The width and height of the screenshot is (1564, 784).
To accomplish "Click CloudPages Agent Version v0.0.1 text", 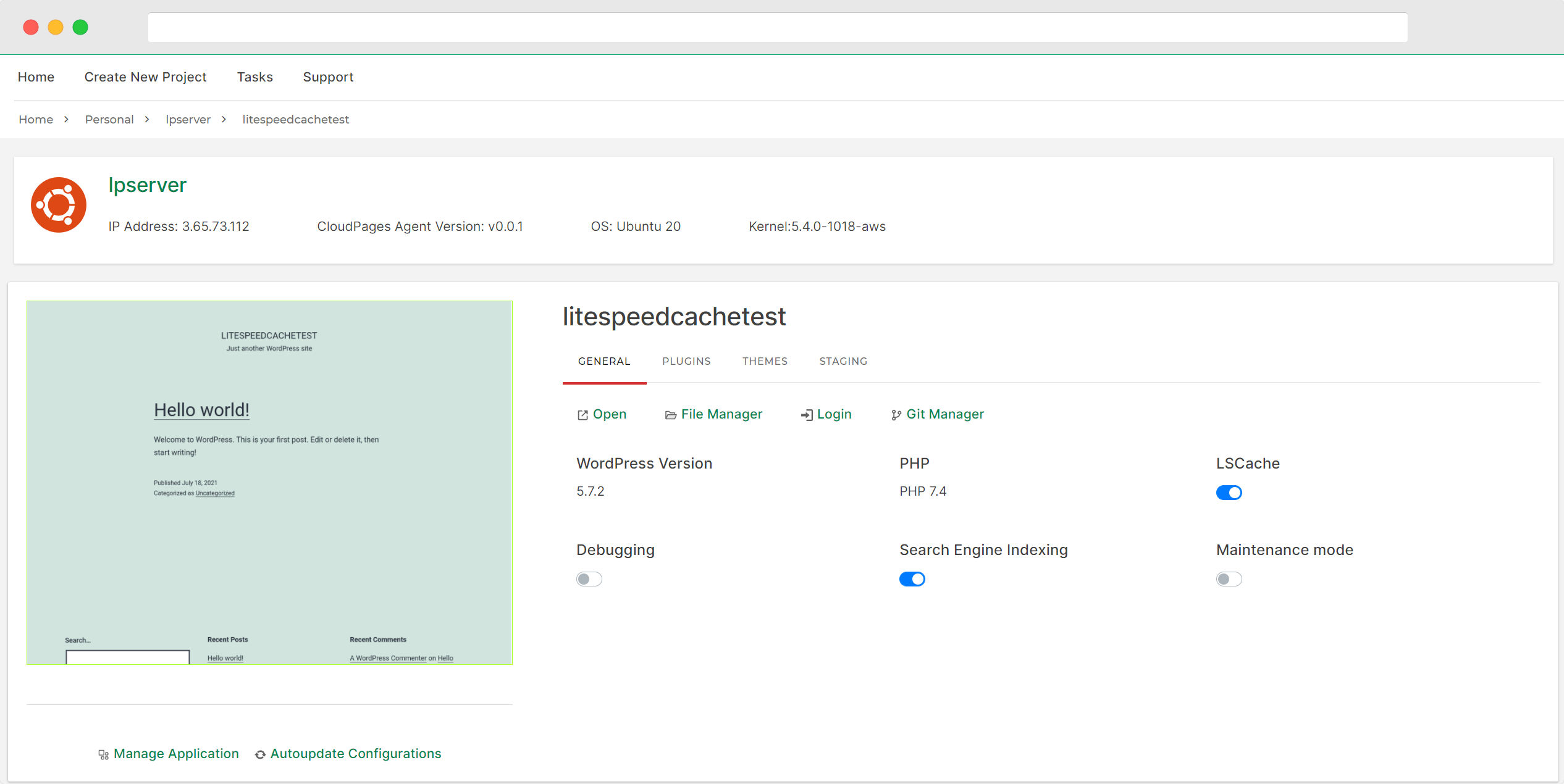I will pyautogui.click(x=420, y=227).
